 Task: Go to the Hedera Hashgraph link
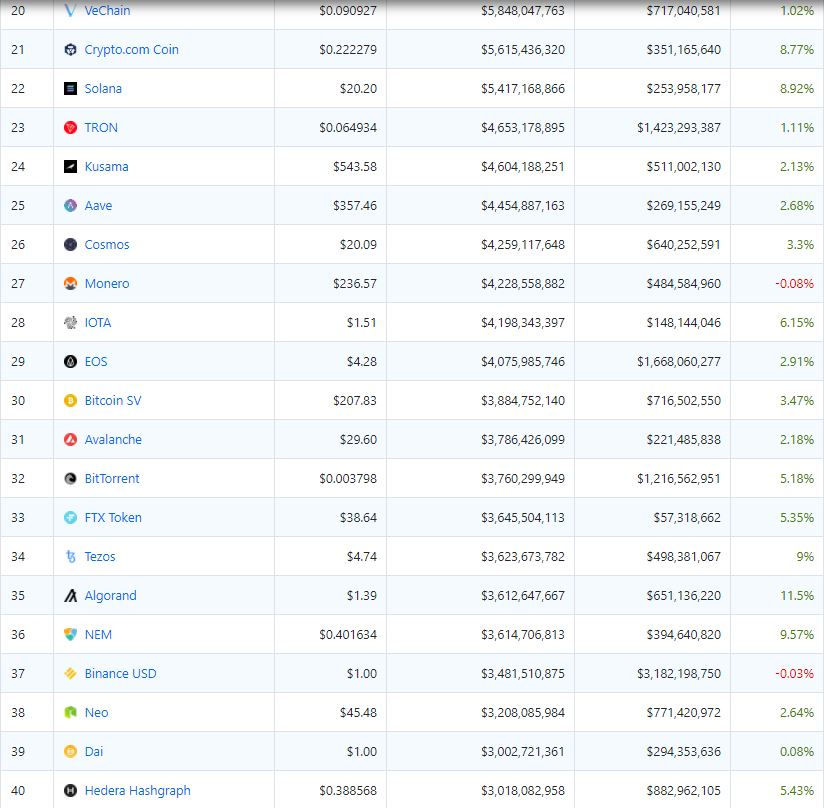[x=138, y=790]
